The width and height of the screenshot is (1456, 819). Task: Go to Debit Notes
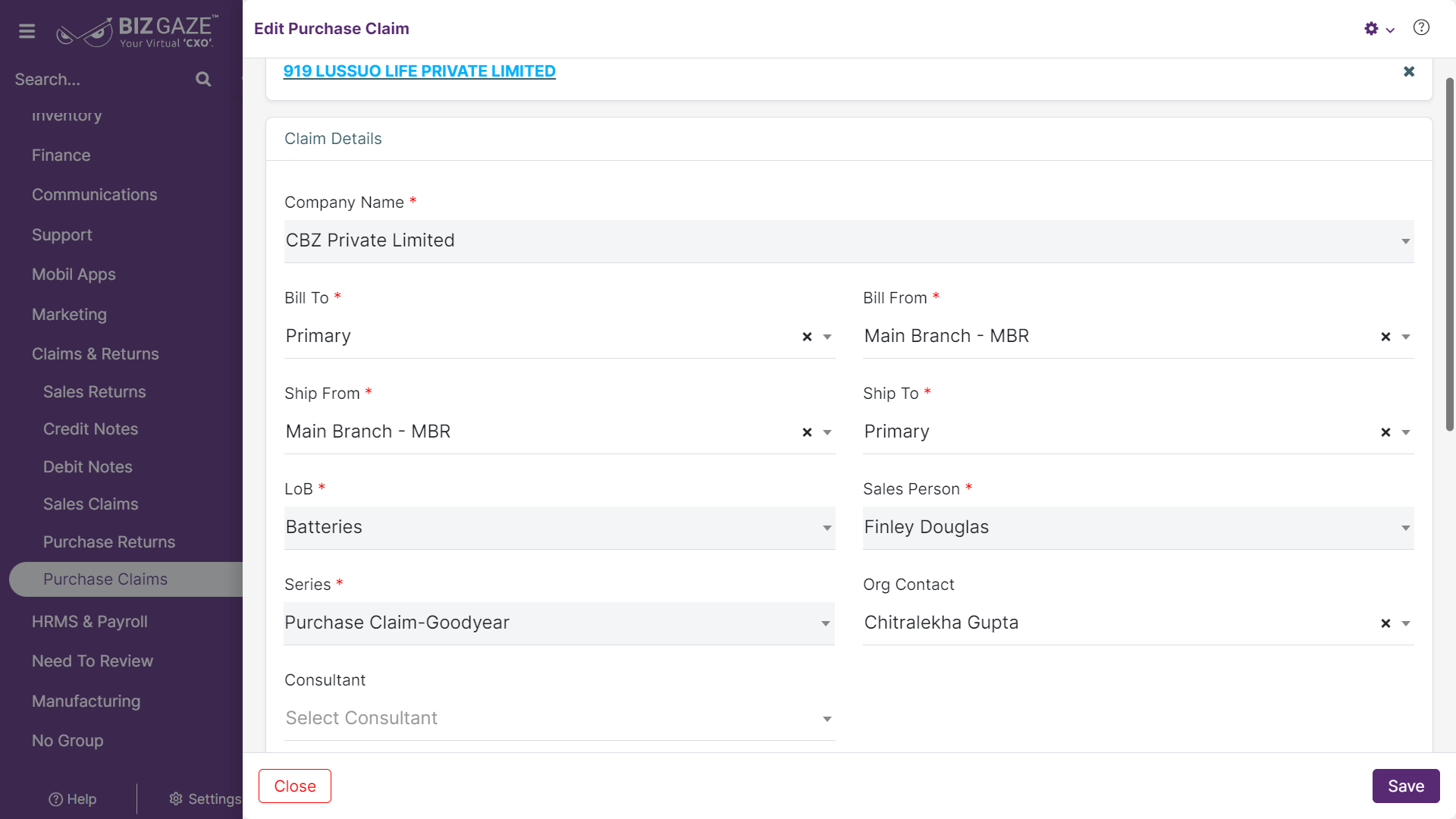click(x=87, y=467)
